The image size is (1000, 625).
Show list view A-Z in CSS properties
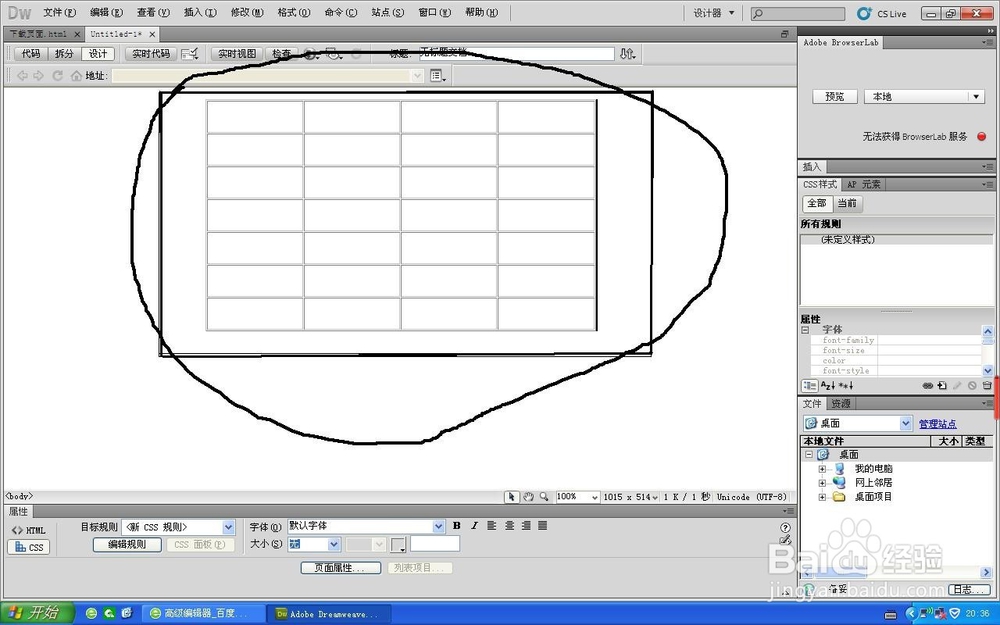coord(827,386)
